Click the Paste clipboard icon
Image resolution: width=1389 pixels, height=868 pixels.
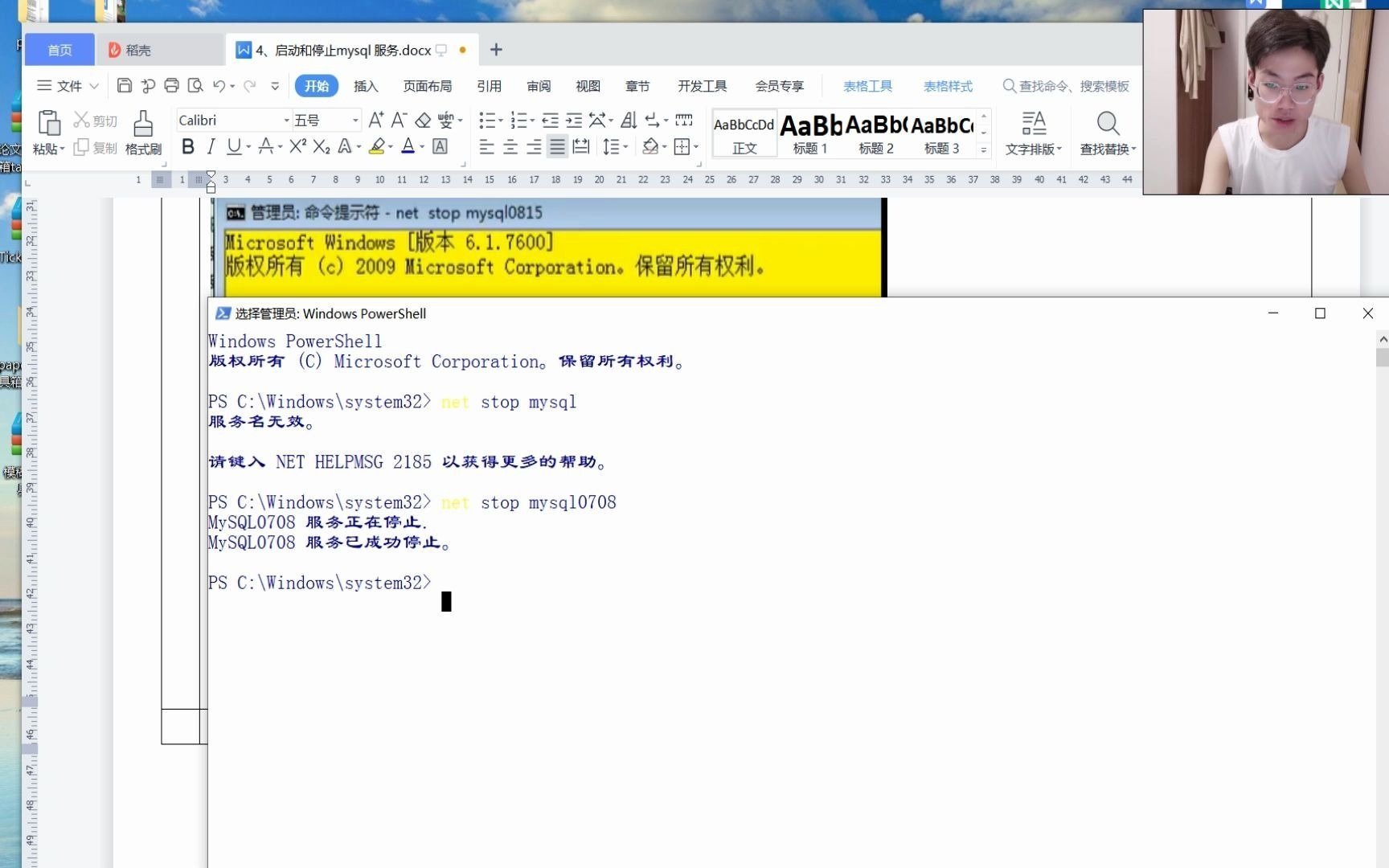click(x=49, y=123)
